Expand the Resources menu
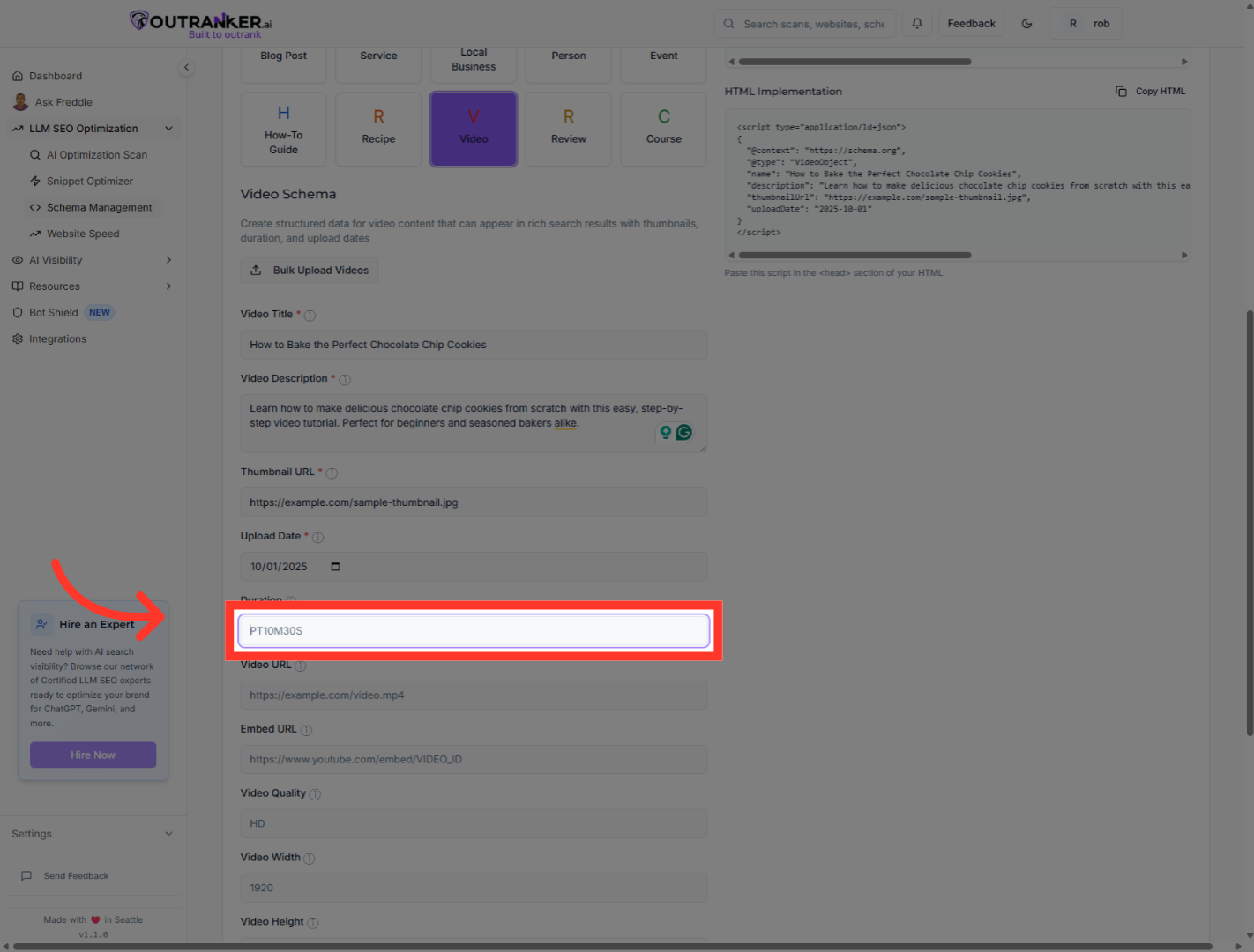1254x952 pixels. tap(168, 286)
